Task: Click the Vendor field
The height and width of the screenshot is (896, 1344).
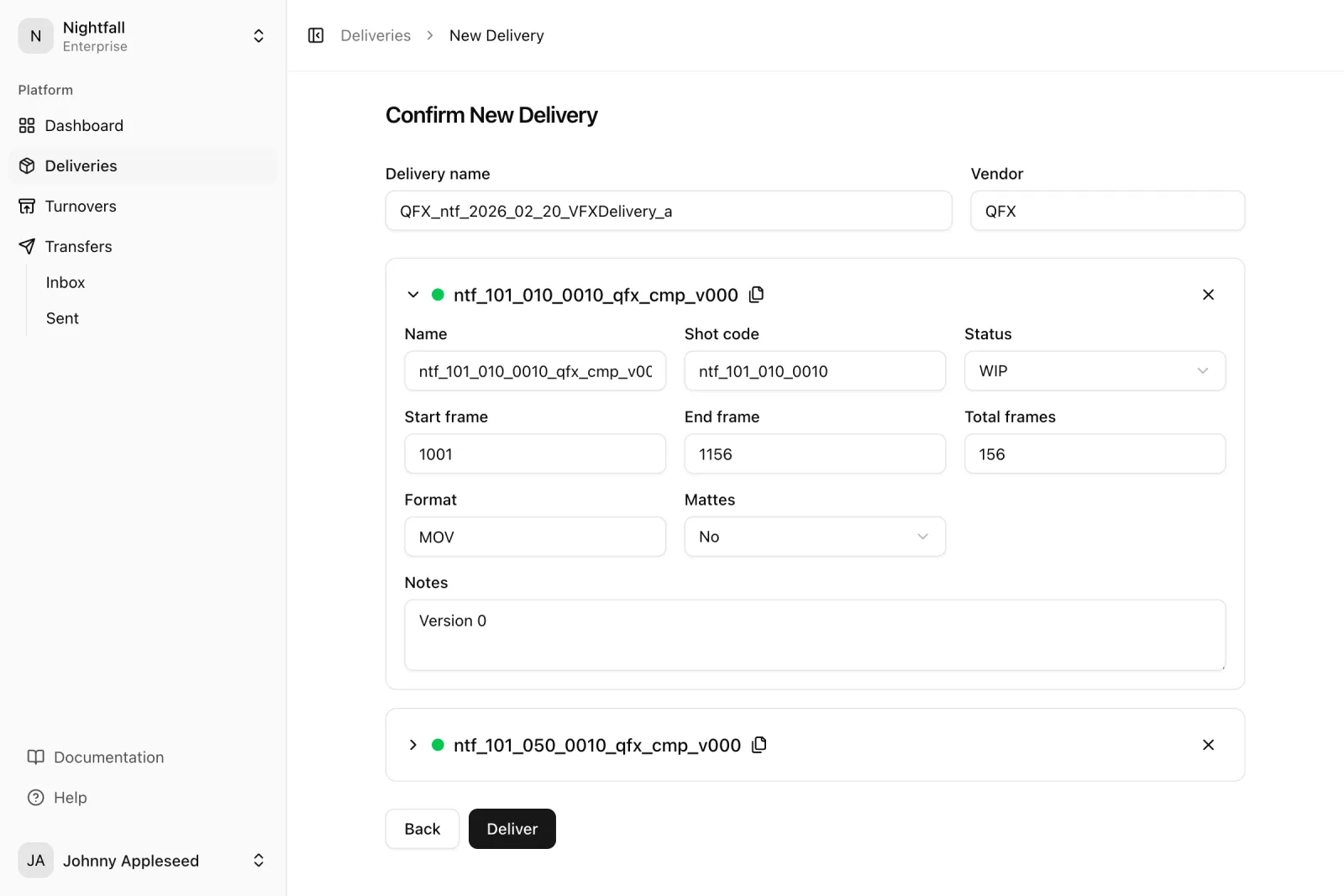Action: click(x=1107, y=211)
